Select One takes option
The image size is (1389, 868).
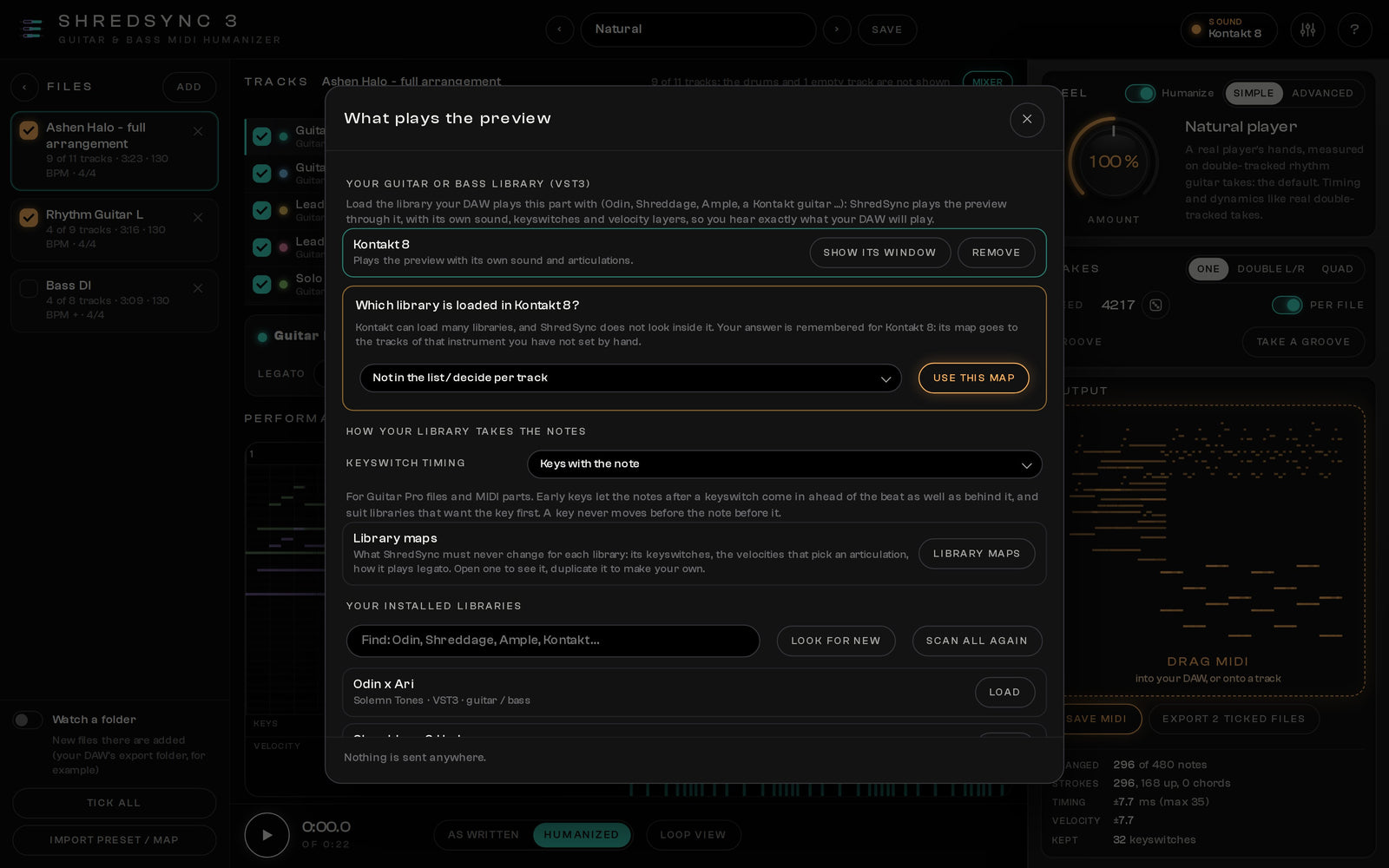[1208, 269]
